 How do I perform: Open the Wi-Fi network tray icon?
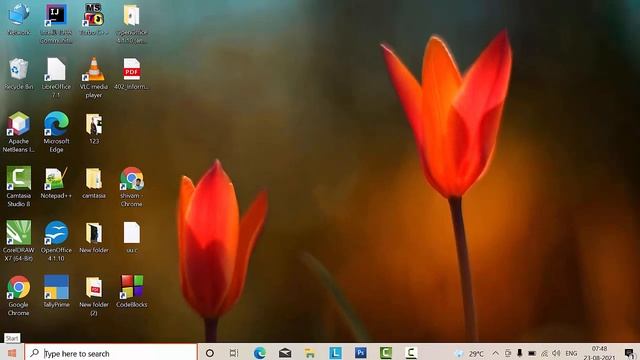pos(544,353)
